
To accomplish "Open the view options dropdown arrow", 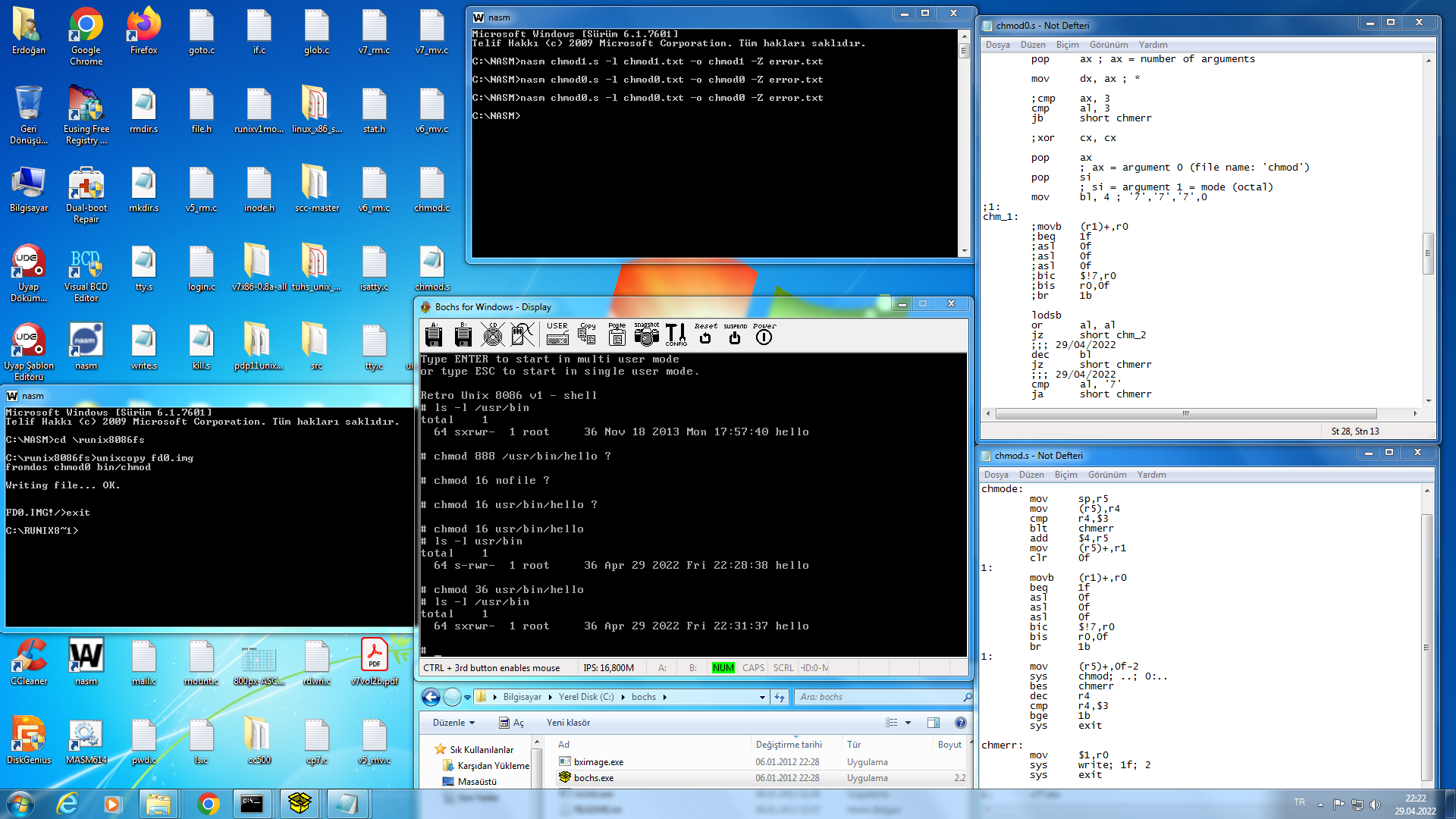I will [908, 723].
